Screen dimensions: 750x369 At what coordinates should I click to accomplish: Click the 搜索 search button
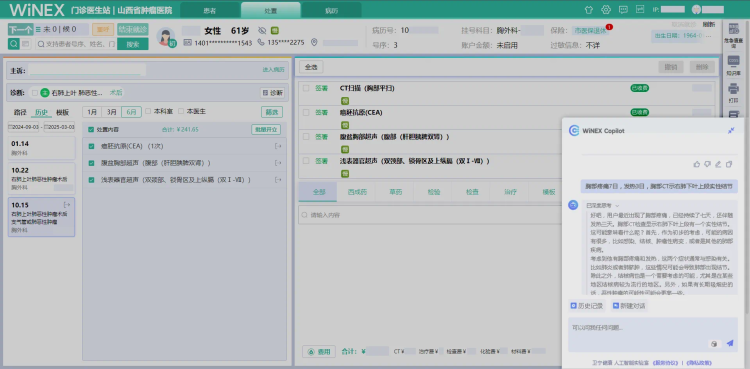click(132, 44)
